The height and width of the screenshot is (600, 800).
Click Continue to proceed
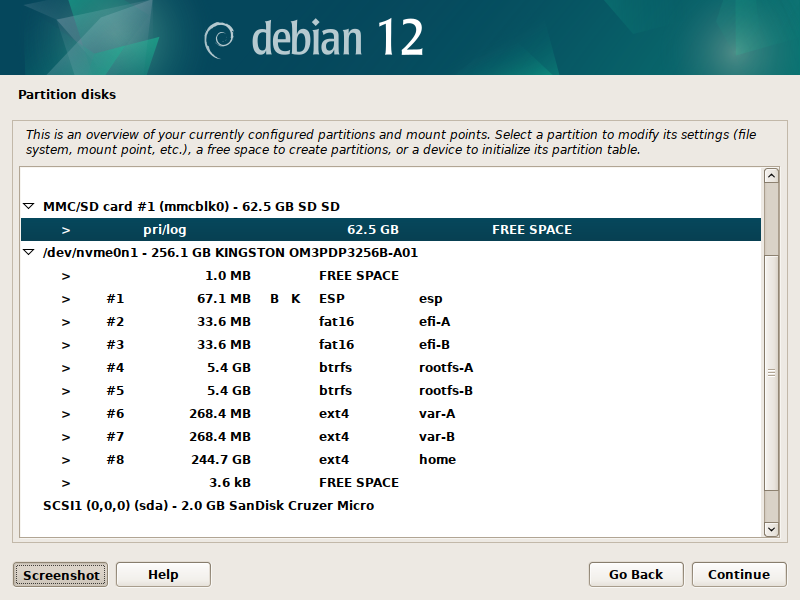(x=739, y=574)
